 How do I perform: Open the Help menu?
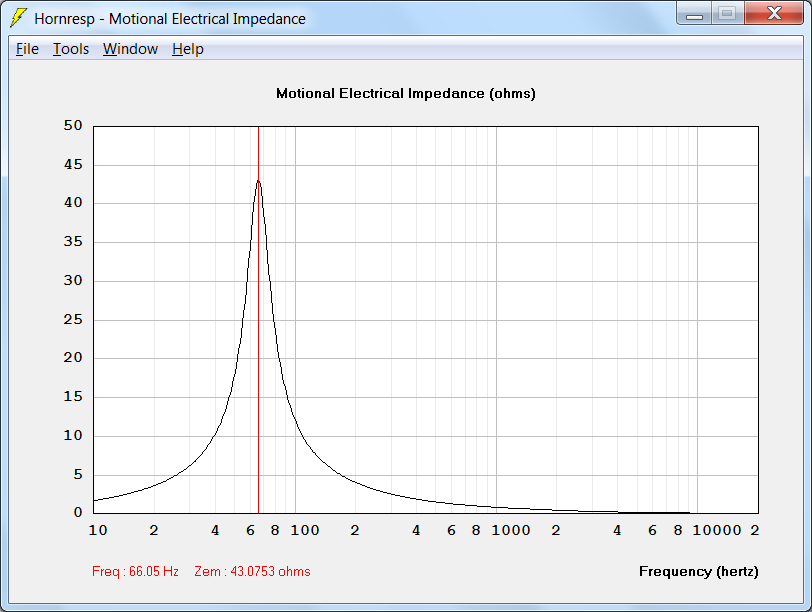click(187, 49)
